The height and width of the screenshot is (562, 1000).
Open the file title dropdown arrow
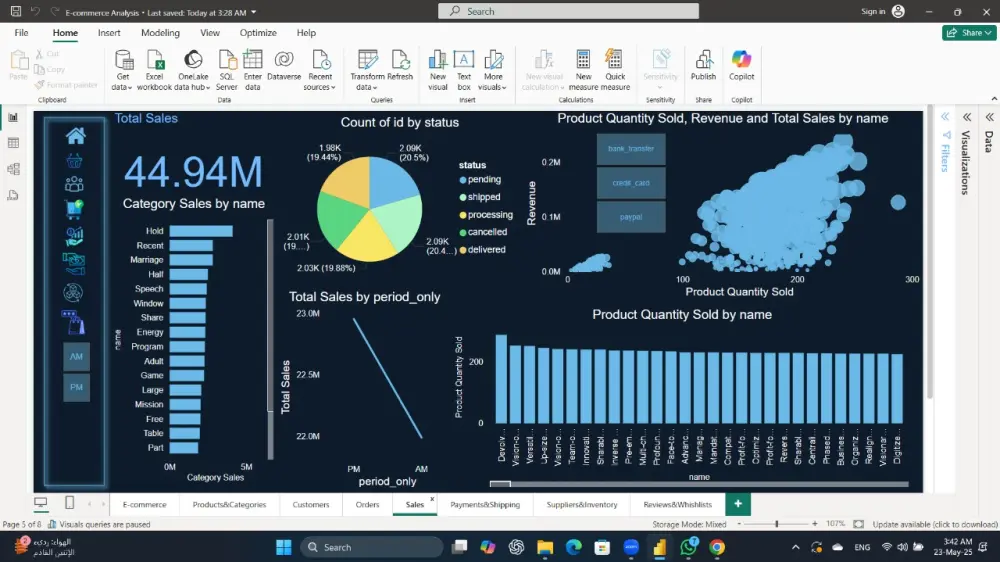click(x=254, y=12)
